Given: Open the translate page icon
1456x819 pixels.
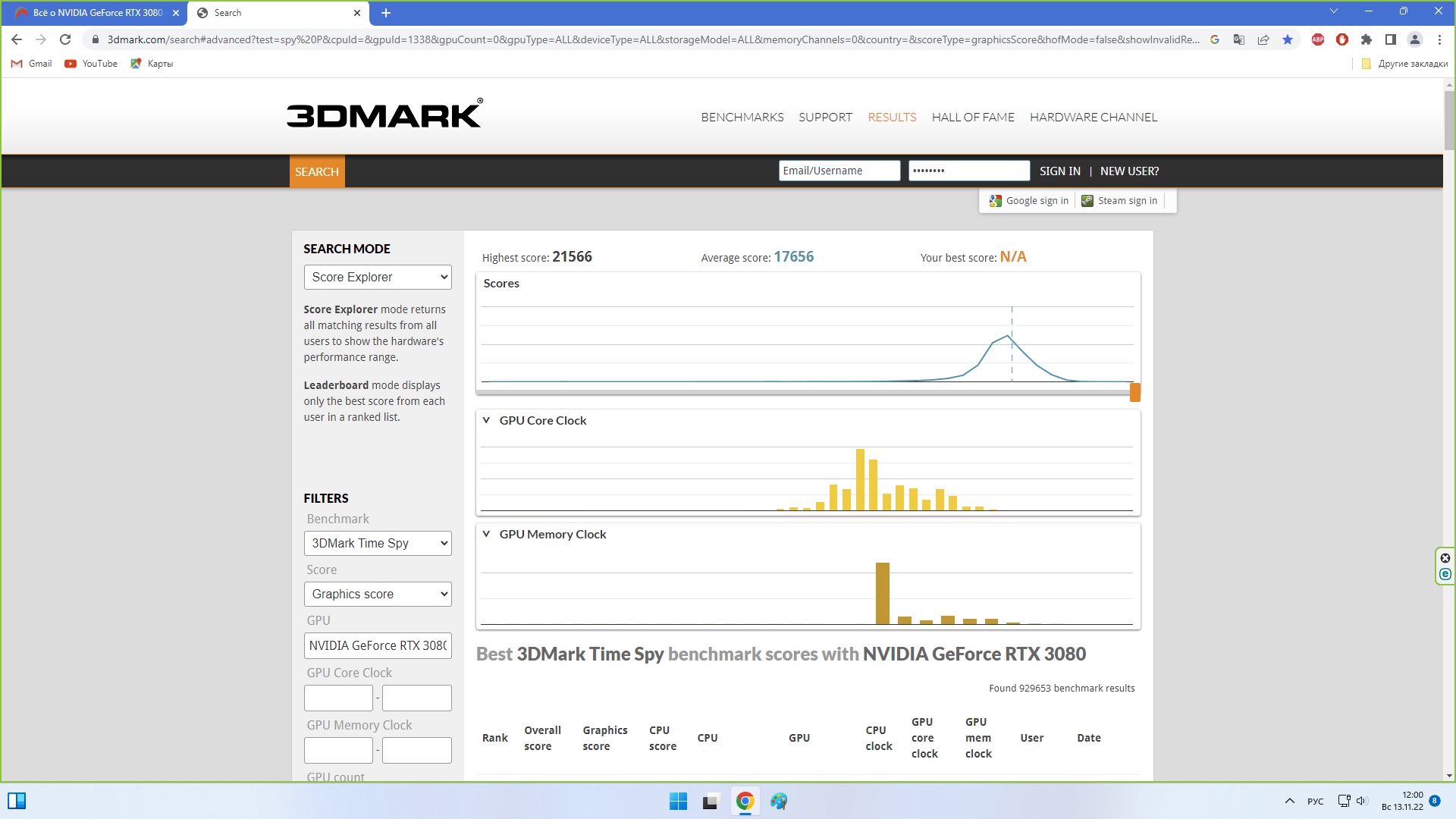Looking at the screenshot, I should (x=1239, y=39).
